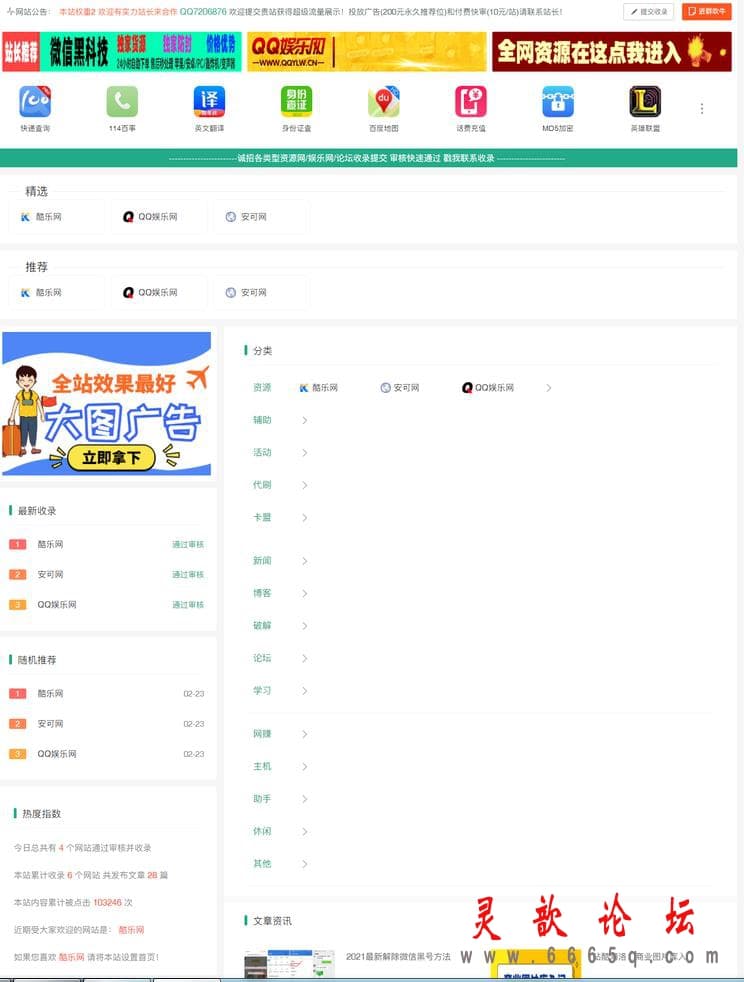This screenshot has height=982, width=744.
Task: Click 安可网 logo in 推荐 section
Action: pyautogui.click(x=230, y=292)
